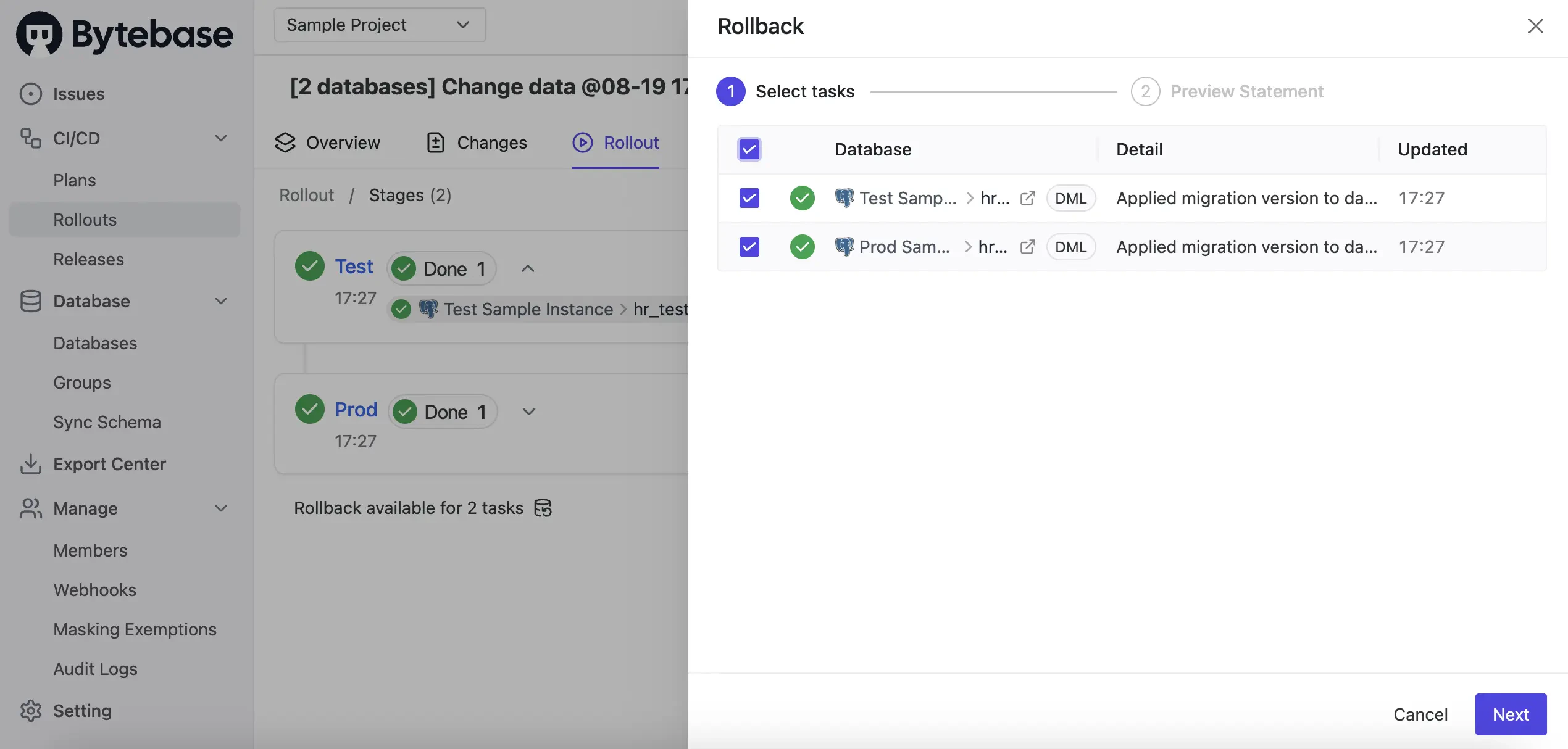Collapse the Test stage with chevron up

527,268
